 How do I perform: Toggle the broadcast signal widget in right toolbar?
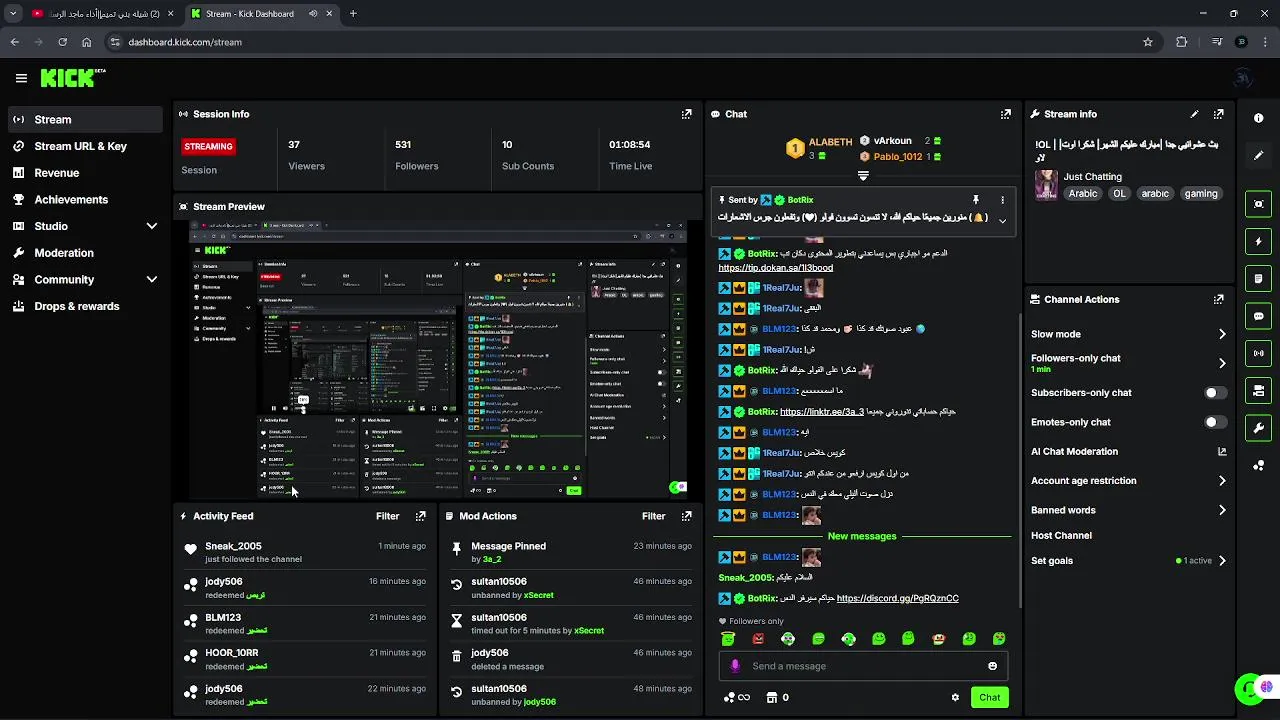click(1258, 353)
